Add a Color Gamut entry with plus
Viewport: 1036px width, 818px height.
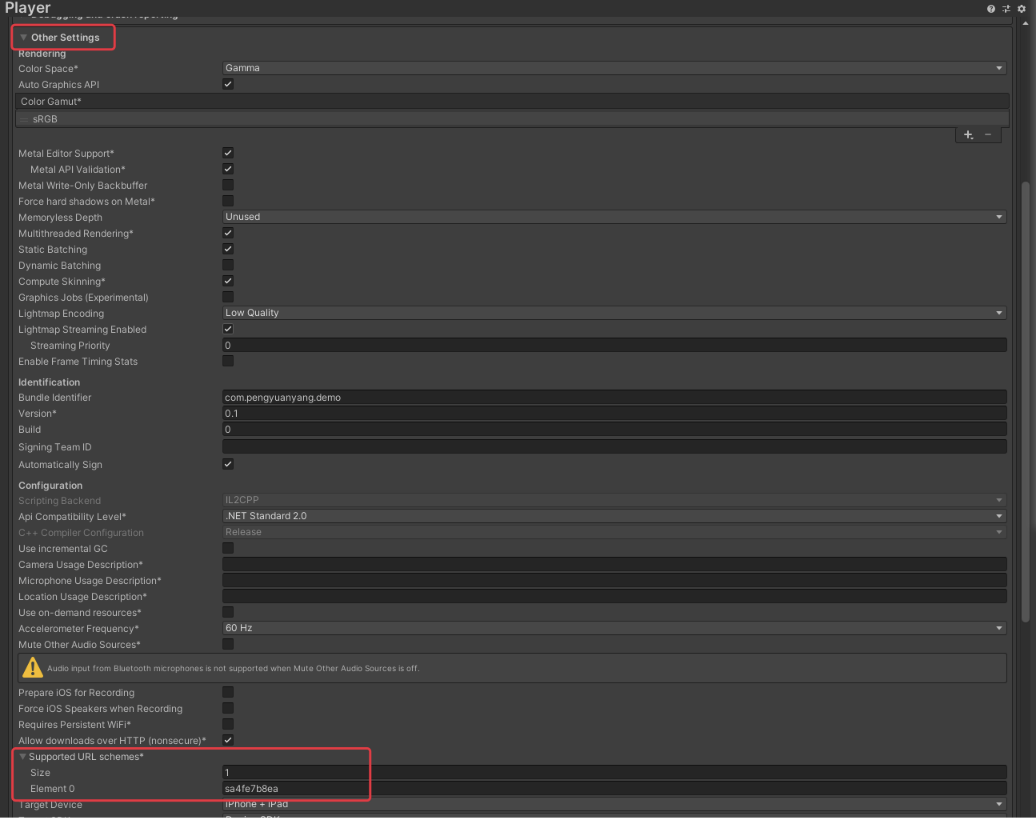click(969, 135)
